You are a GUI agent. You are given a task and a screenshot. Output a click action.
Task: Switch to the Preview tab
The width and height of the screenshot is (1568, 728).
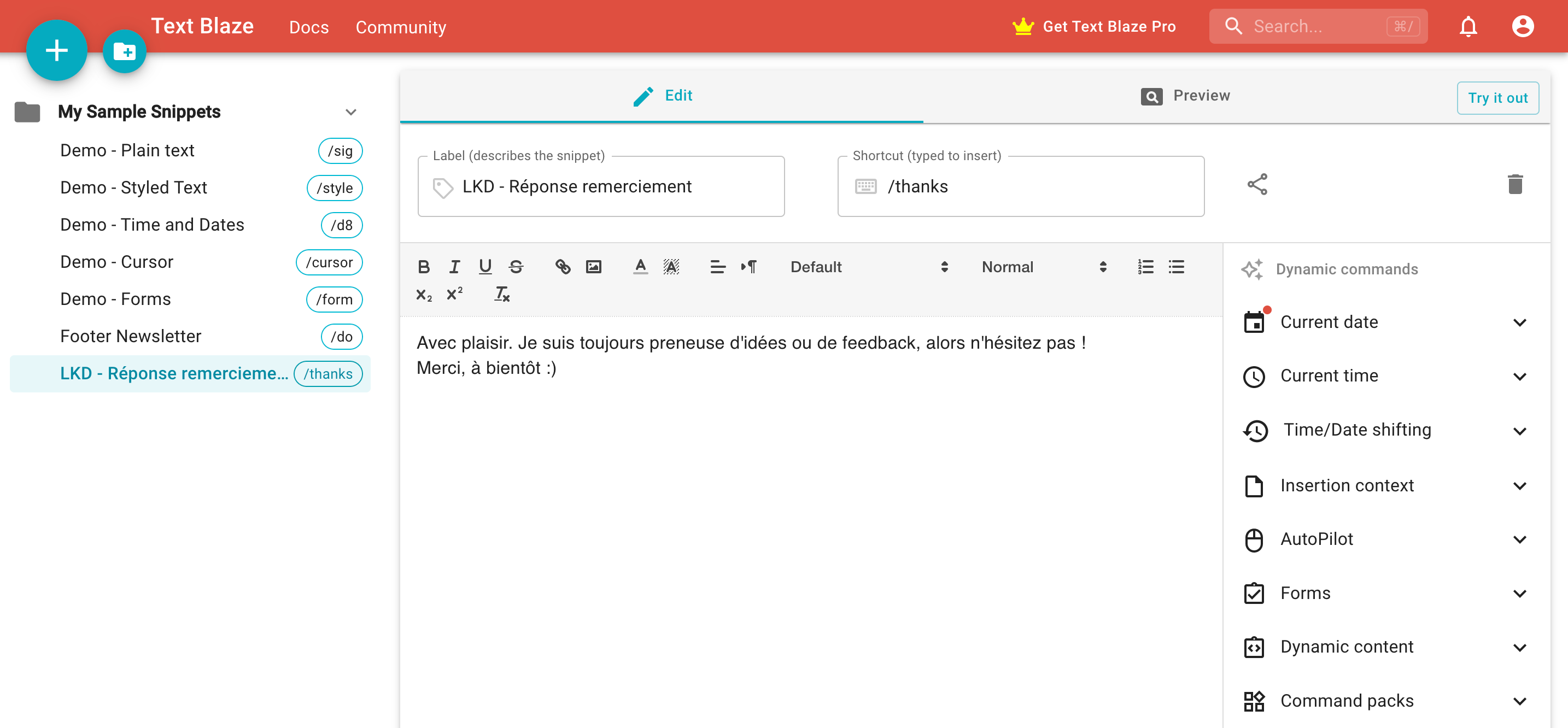pos(1185,96)
